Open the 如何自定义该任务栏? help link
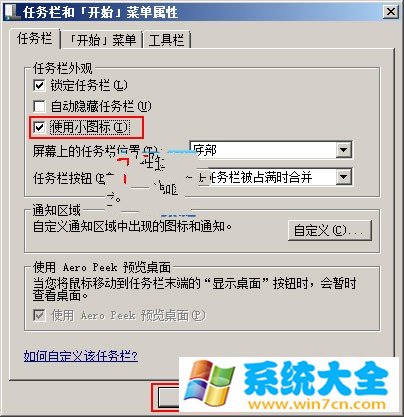This screenshot has height=417, width=404. pyautogui.click(x=80, y=356)
